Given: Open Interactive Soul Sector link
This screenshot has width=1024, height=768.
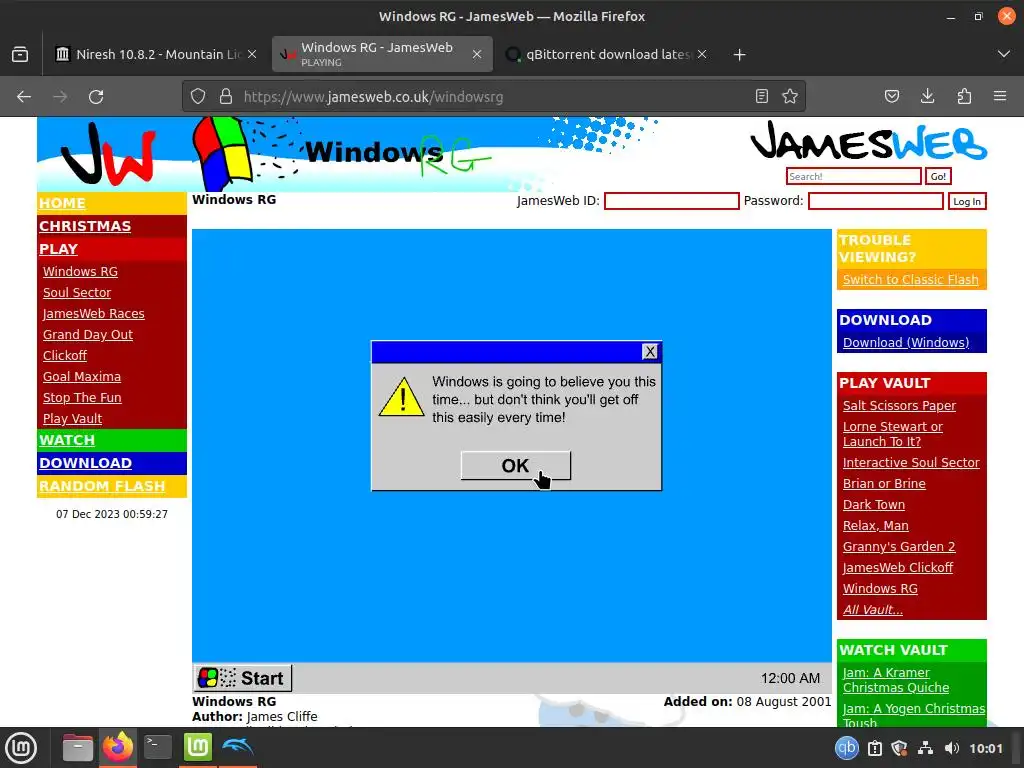Looking at the screenshot, I should point(911,462).
